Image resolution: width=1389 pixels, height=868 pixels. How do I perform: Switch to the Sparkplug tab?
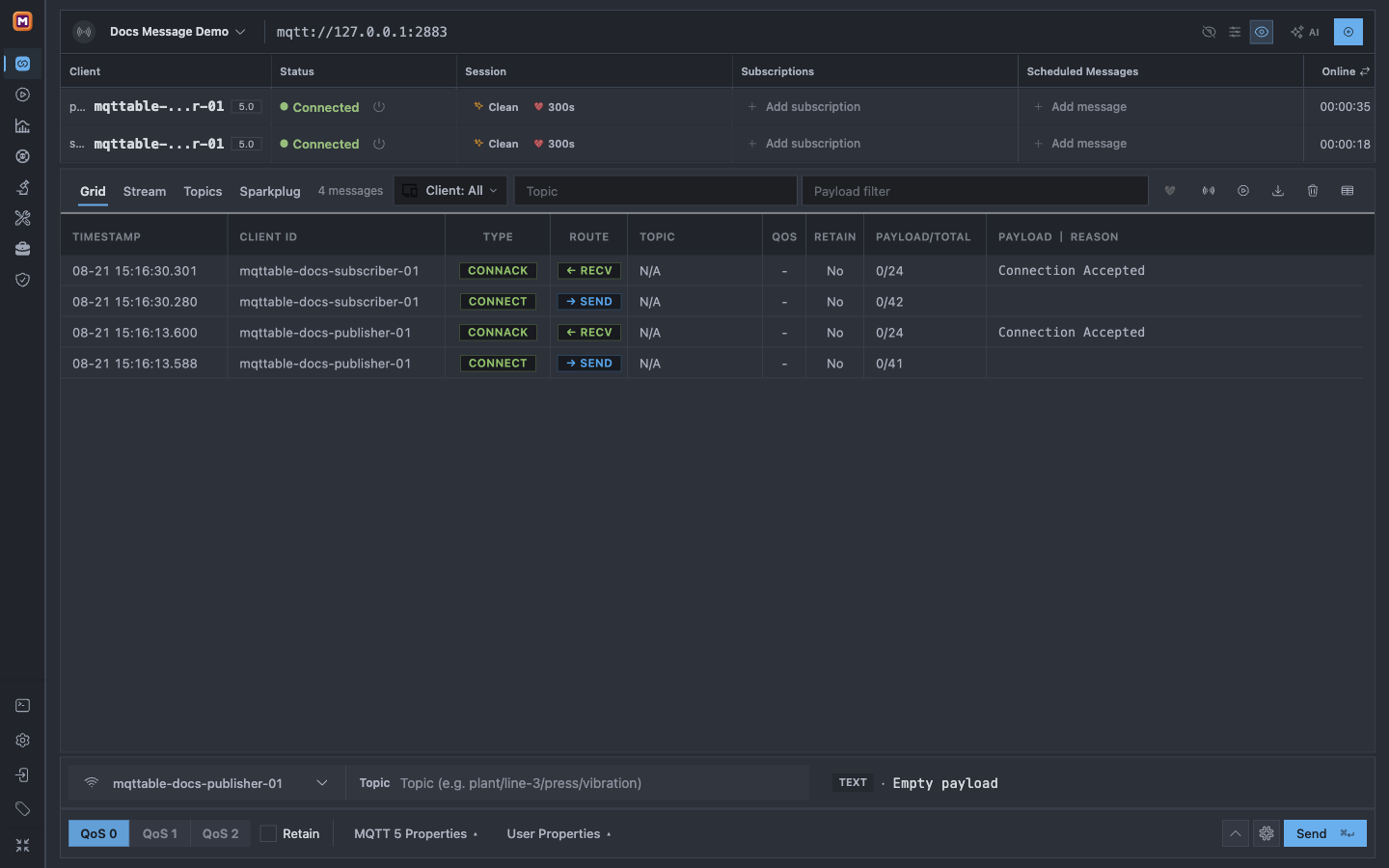[x=270, y=191]
